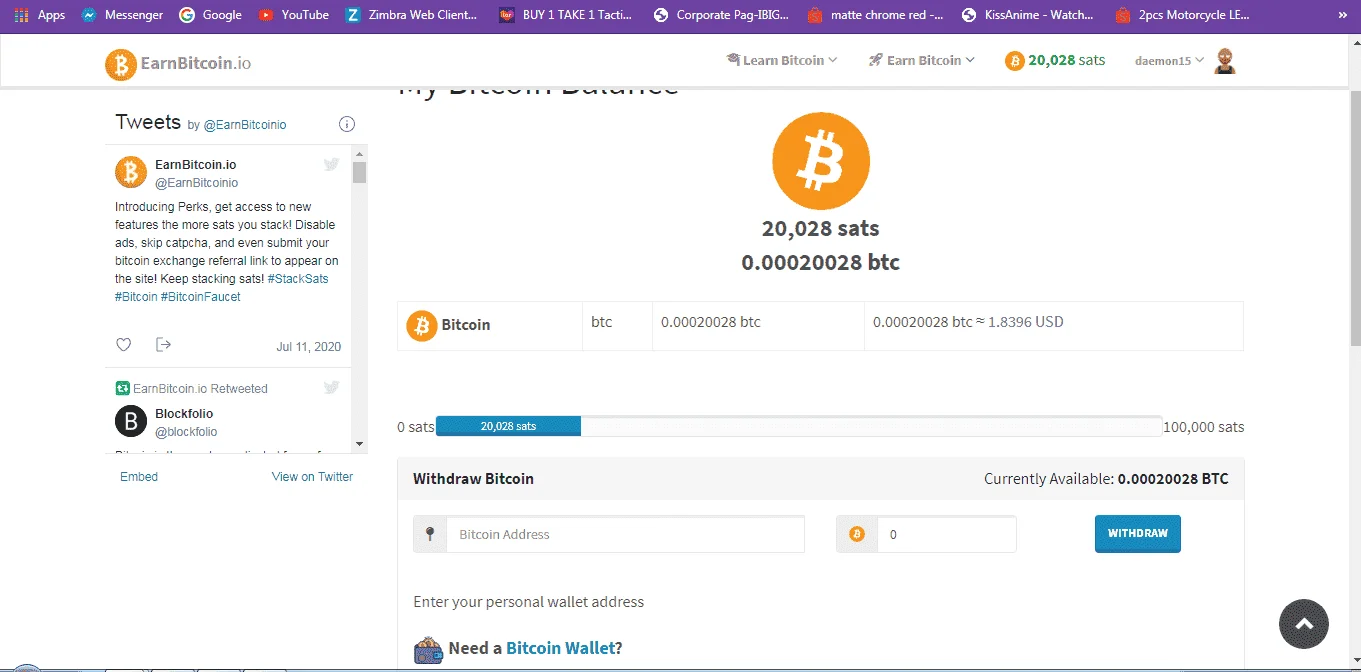This screenshot has height=672, width=1361.
Task: Open the Apps grid in the bookmarks bar
Action: pyautogui.click(x=40, y=15)
